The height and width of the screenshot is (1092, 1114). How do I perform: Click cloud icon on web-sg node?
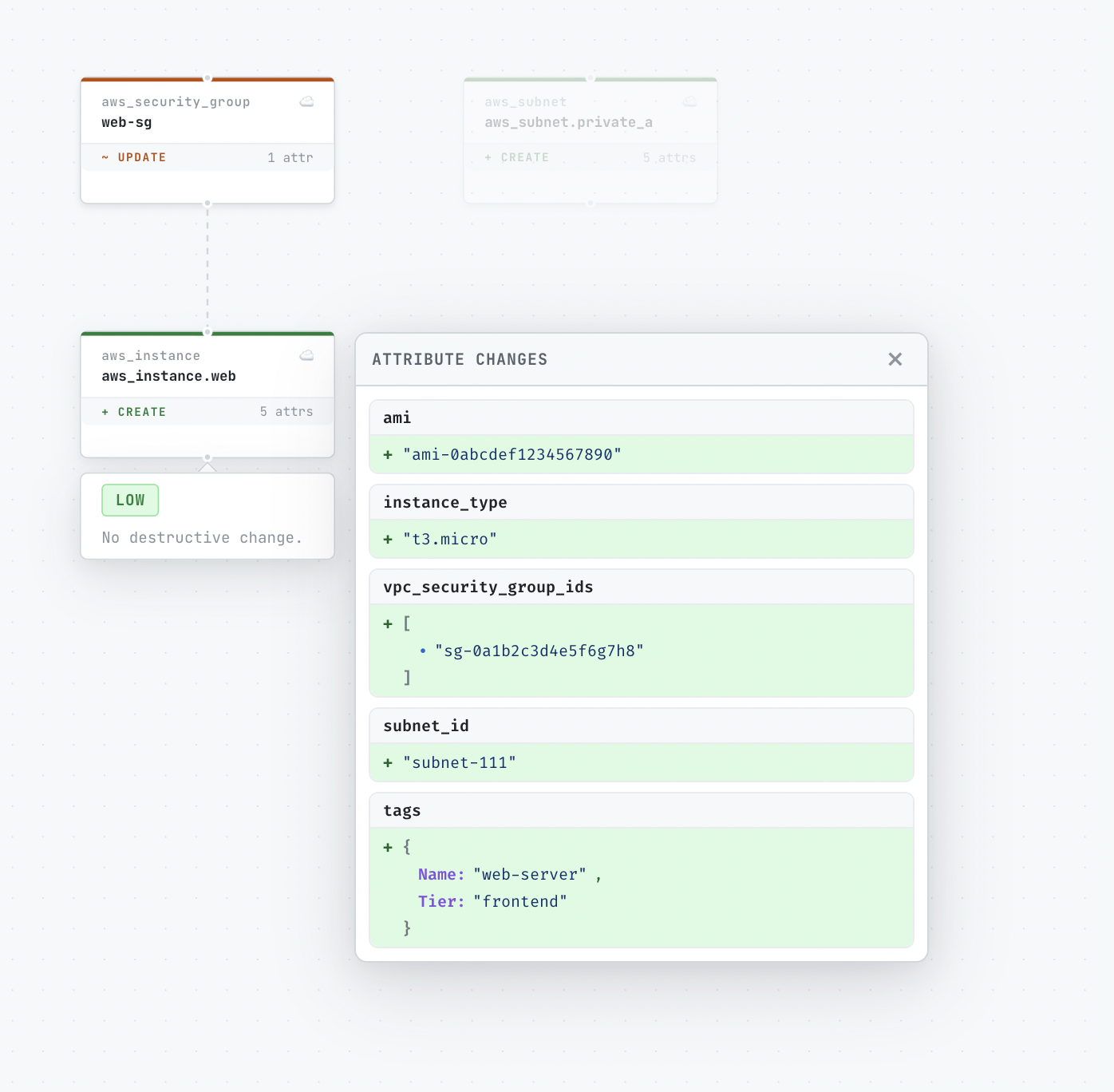[x=306, y=101]
